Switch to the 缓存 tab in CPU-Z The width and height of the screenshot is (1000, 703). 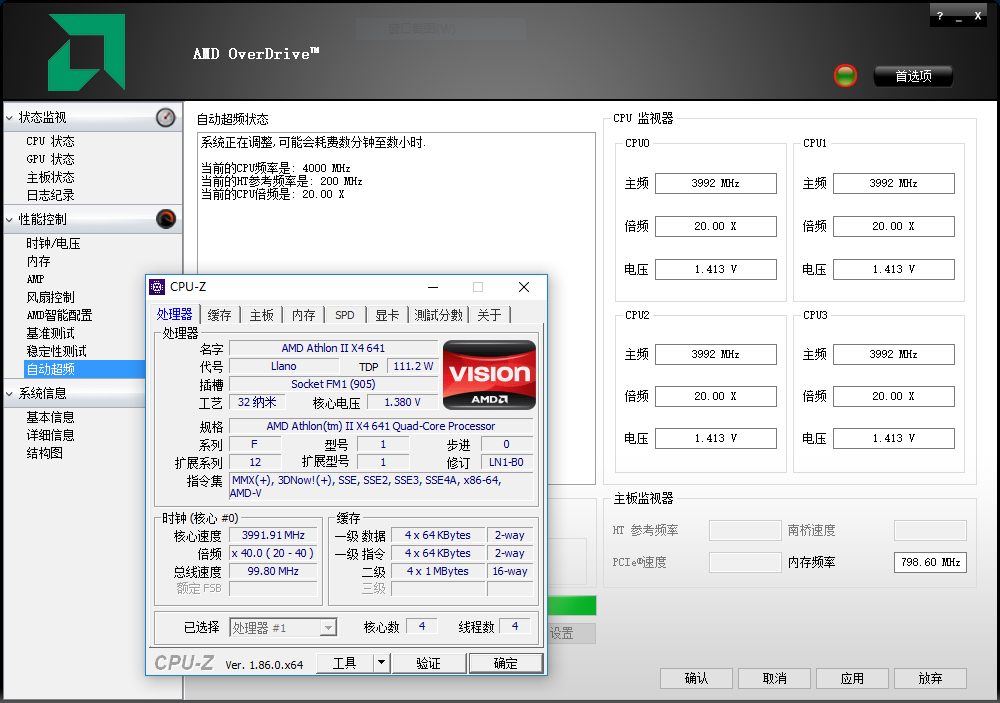point(219,315)
